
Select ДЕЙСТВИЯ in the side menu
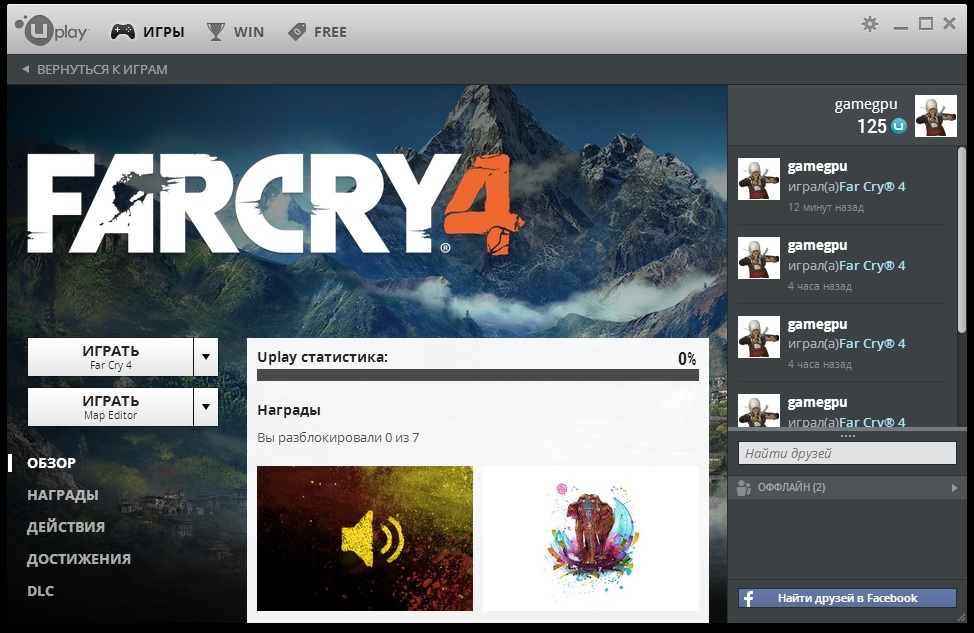tap(66, 527)
